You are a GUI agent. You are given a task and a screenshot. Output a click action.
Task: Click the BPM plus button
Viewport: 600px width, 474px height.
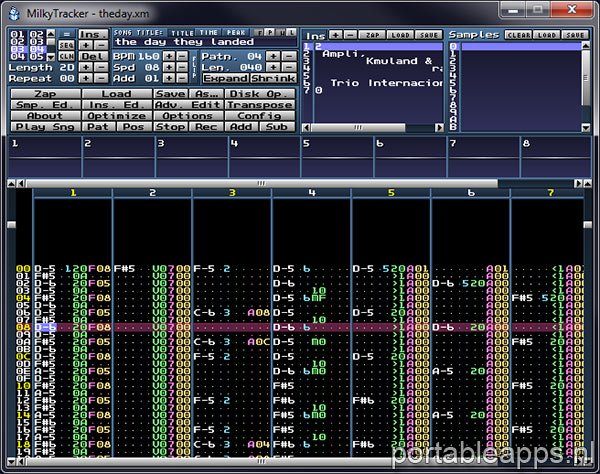pos(168,56)
